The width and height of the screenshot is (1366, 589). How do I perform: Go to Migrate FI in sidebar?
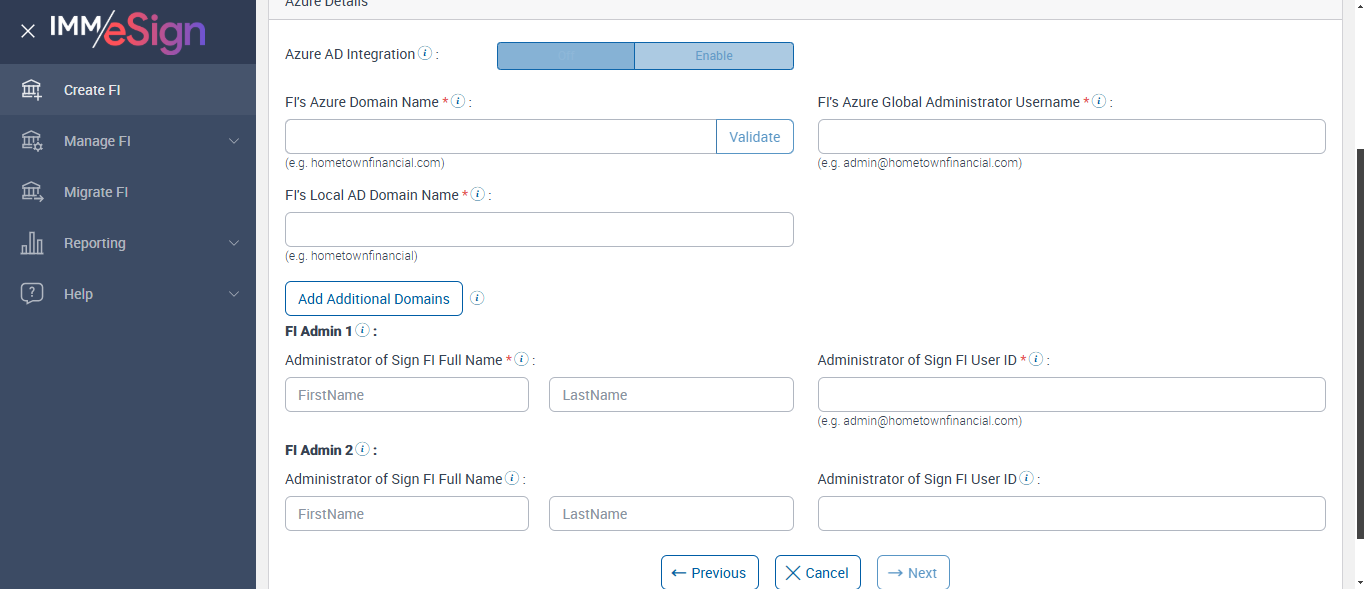96,192
